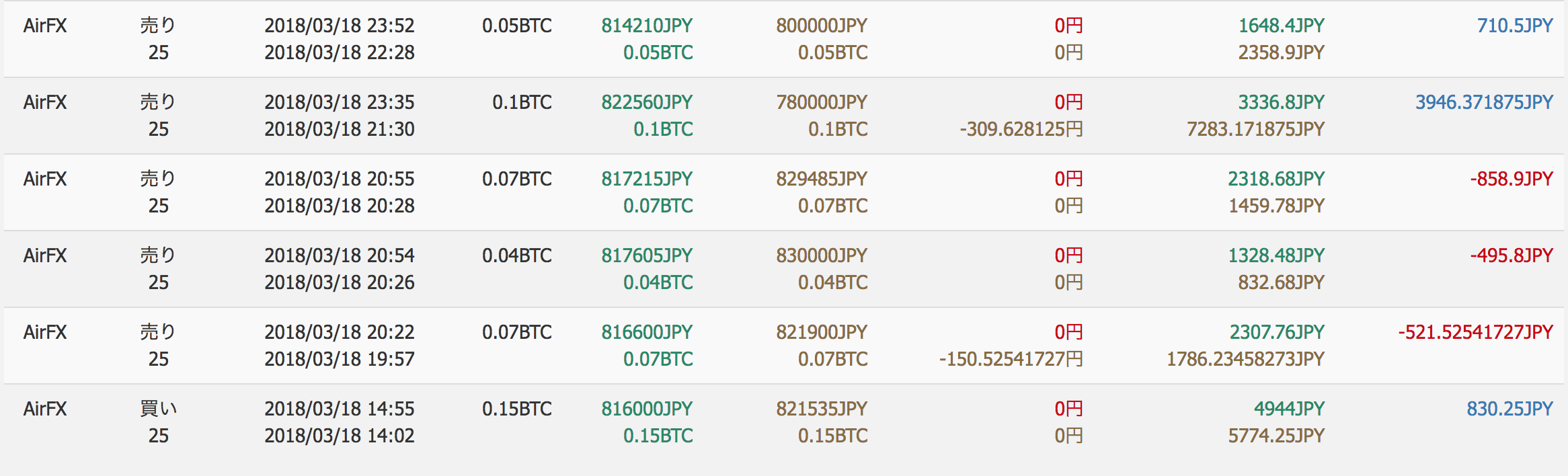Viewport: 1568px width, 476px height.
Task: Click the 780000JPY settlement price
Action: 822,102
